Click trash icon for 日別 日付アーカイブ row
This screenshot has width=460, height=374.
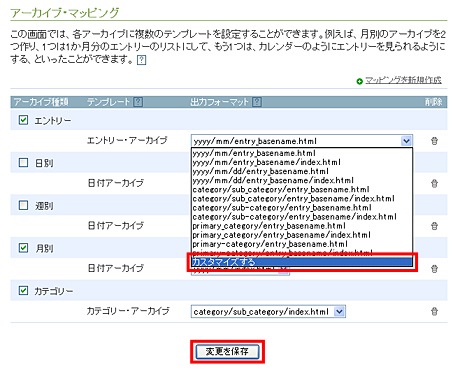[x=434, y=184]
